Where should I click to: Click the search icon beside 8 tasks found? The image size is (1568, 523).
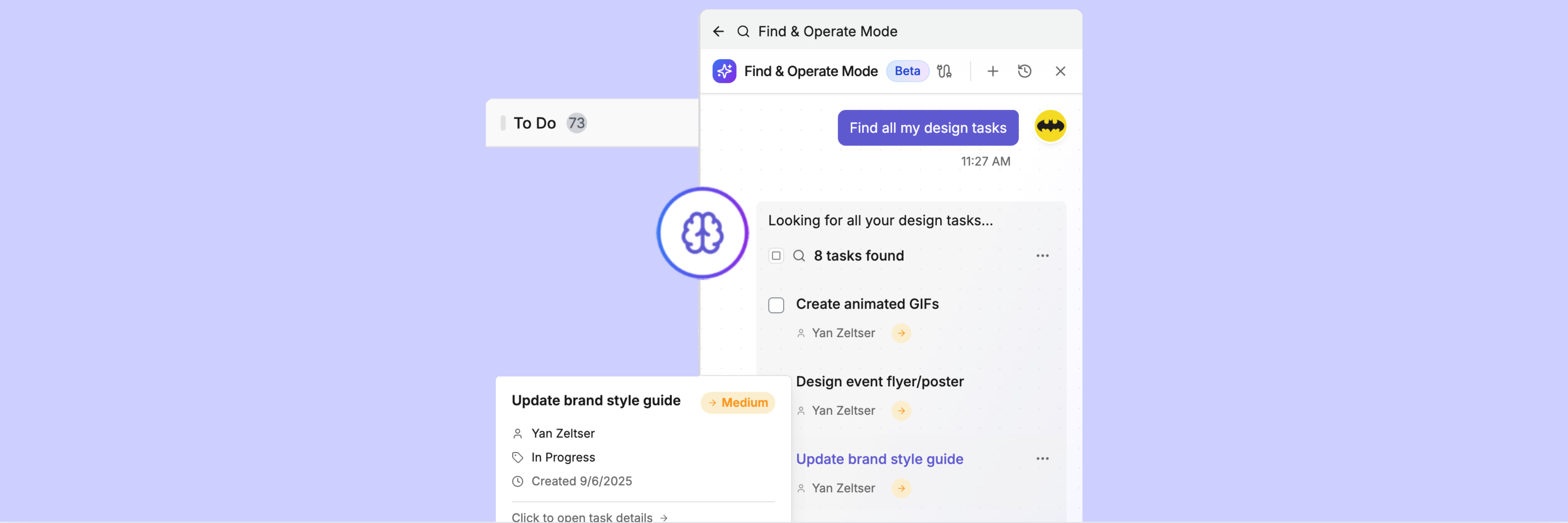(799, 256)
